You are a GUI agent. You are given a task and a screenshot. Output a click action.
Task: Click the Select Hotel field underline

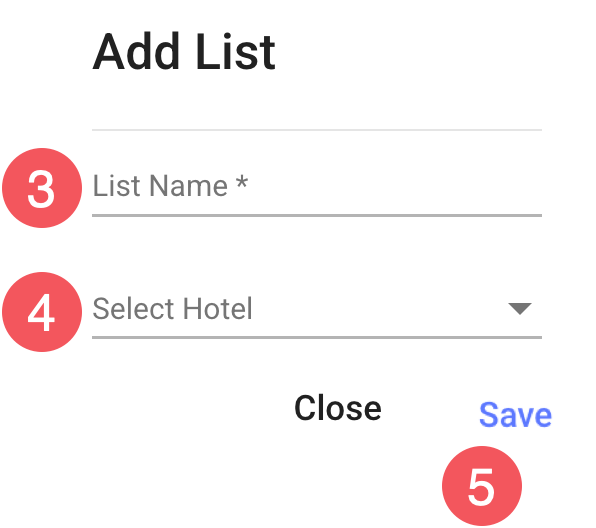pyautogui.click(x=317, y=337)
